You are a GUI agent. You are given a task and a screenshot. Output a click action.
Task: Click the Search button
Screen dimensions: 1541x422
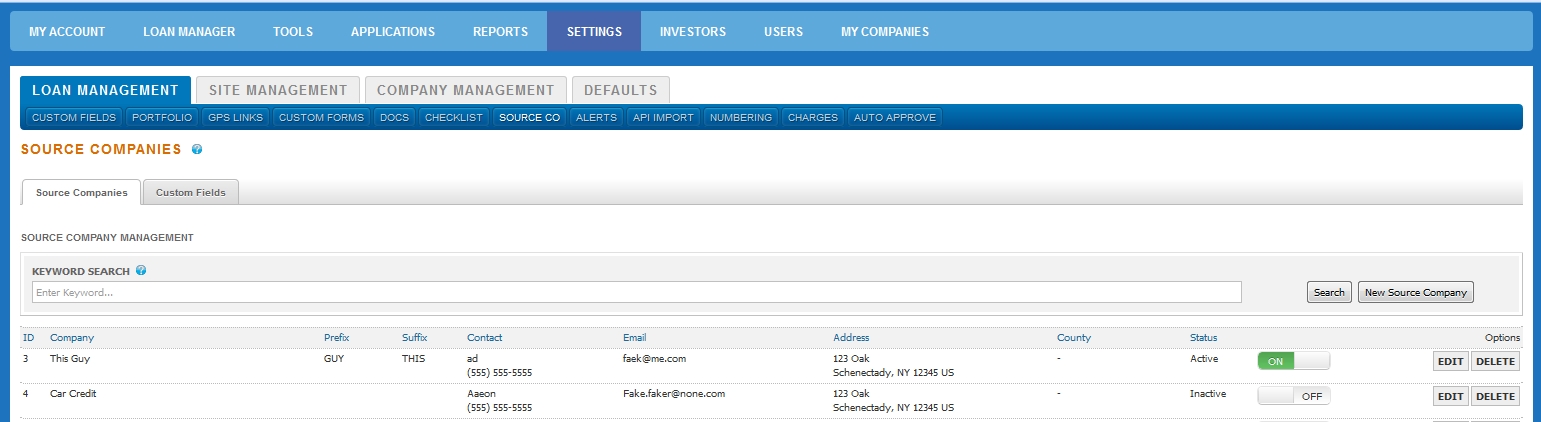[1329, 292]
